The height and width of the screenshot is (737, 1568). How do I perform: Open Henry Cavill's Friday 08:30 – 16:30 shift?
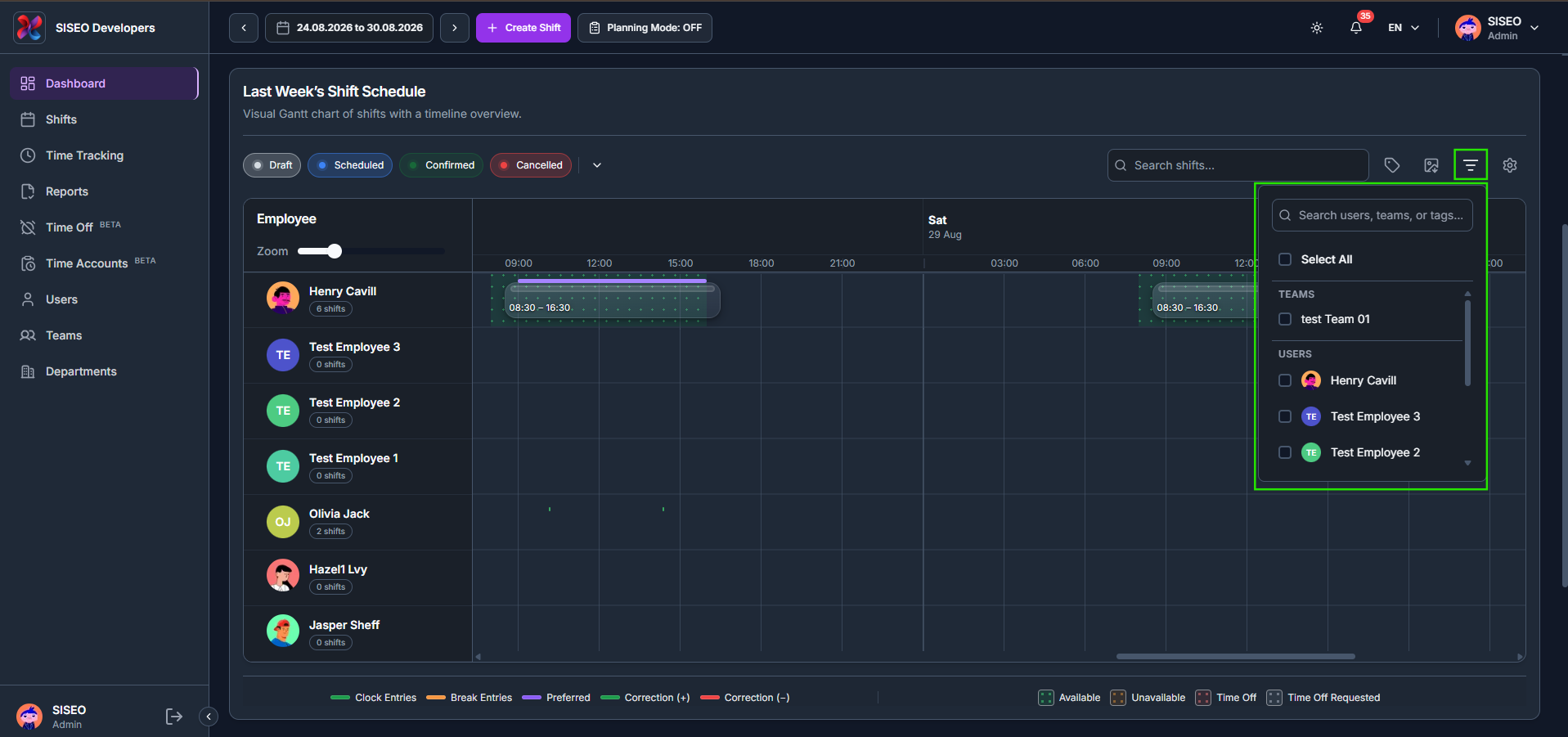pos(612,300)
